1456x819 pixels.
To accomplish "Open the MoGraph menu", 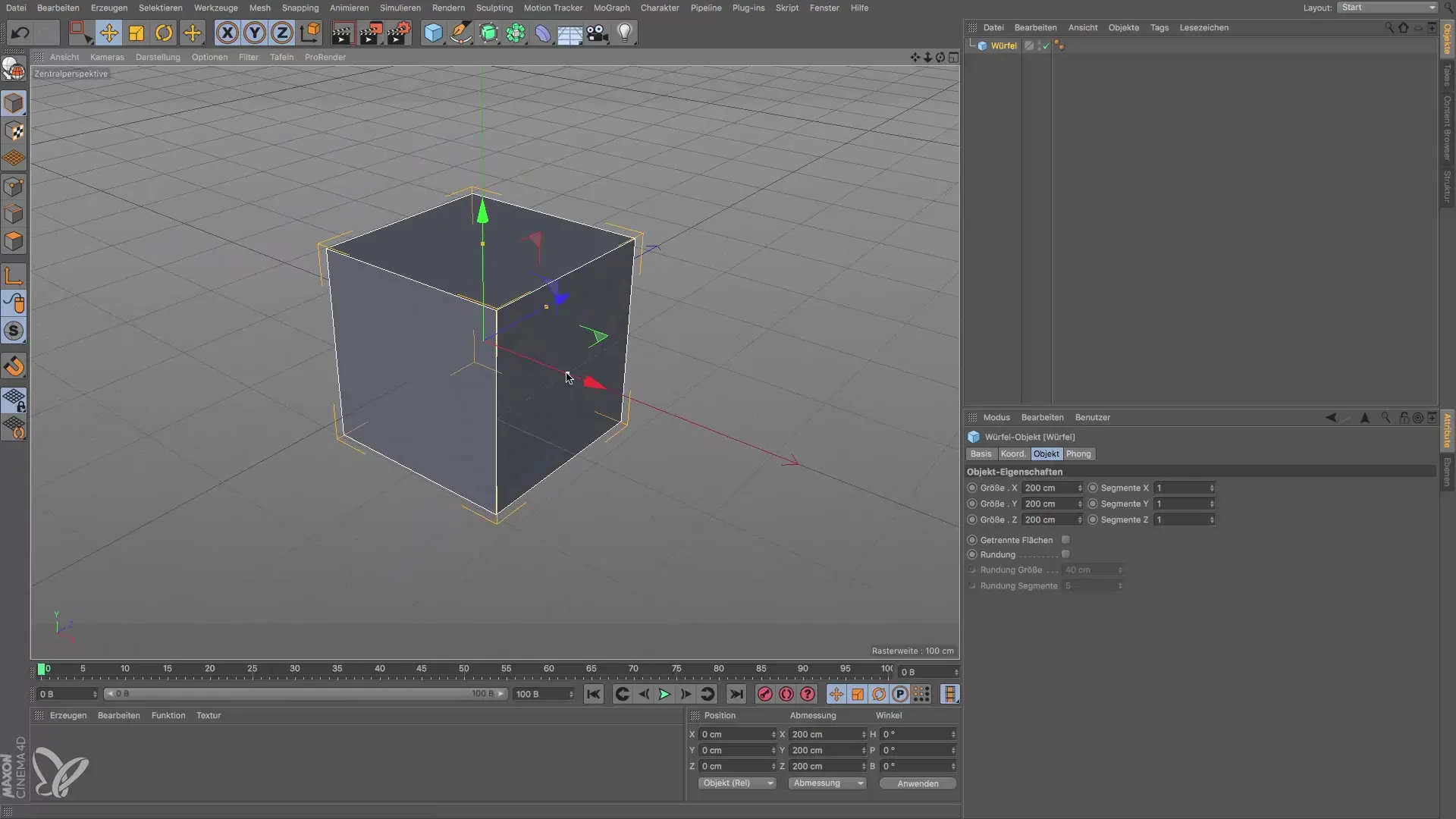I will (x=611, y=8).
